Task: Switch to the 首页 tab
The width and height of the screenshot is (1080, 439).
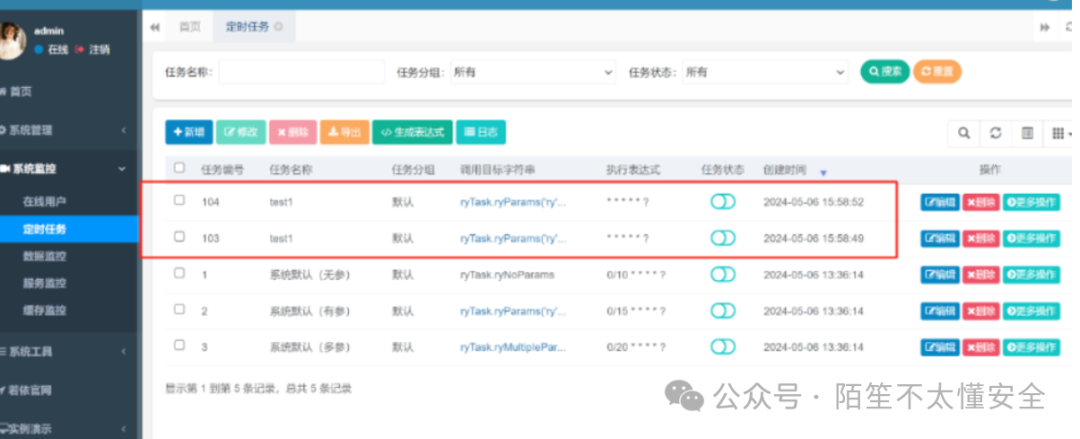Action: pos(190,27)
